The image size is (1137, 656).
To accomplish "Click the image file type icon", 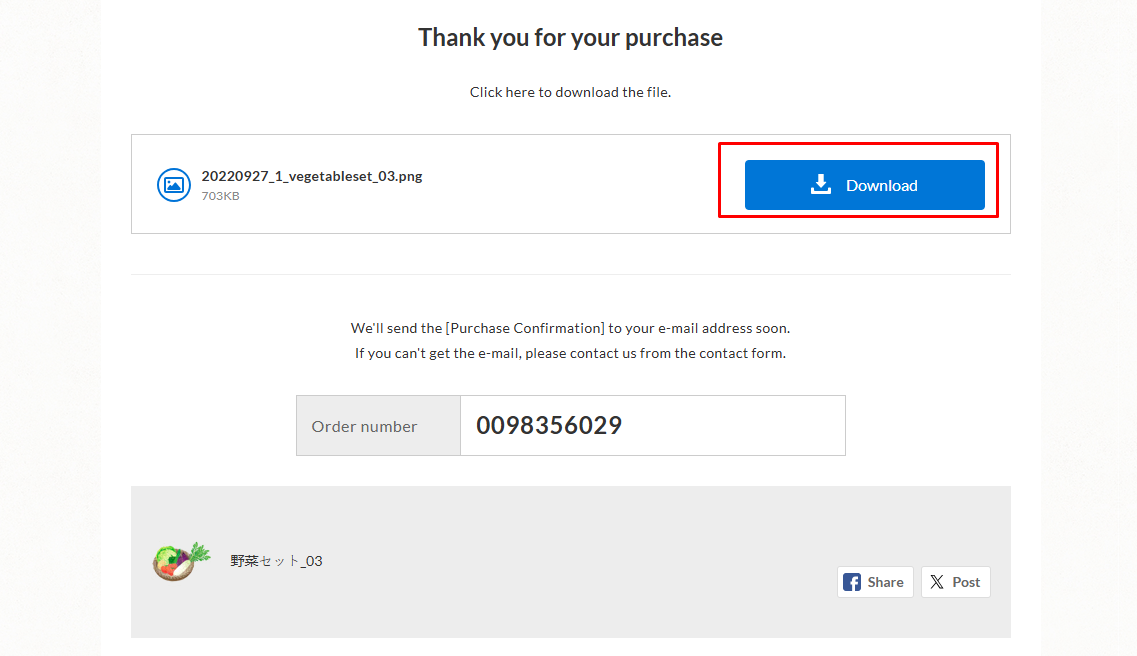I will coord(174,185).
